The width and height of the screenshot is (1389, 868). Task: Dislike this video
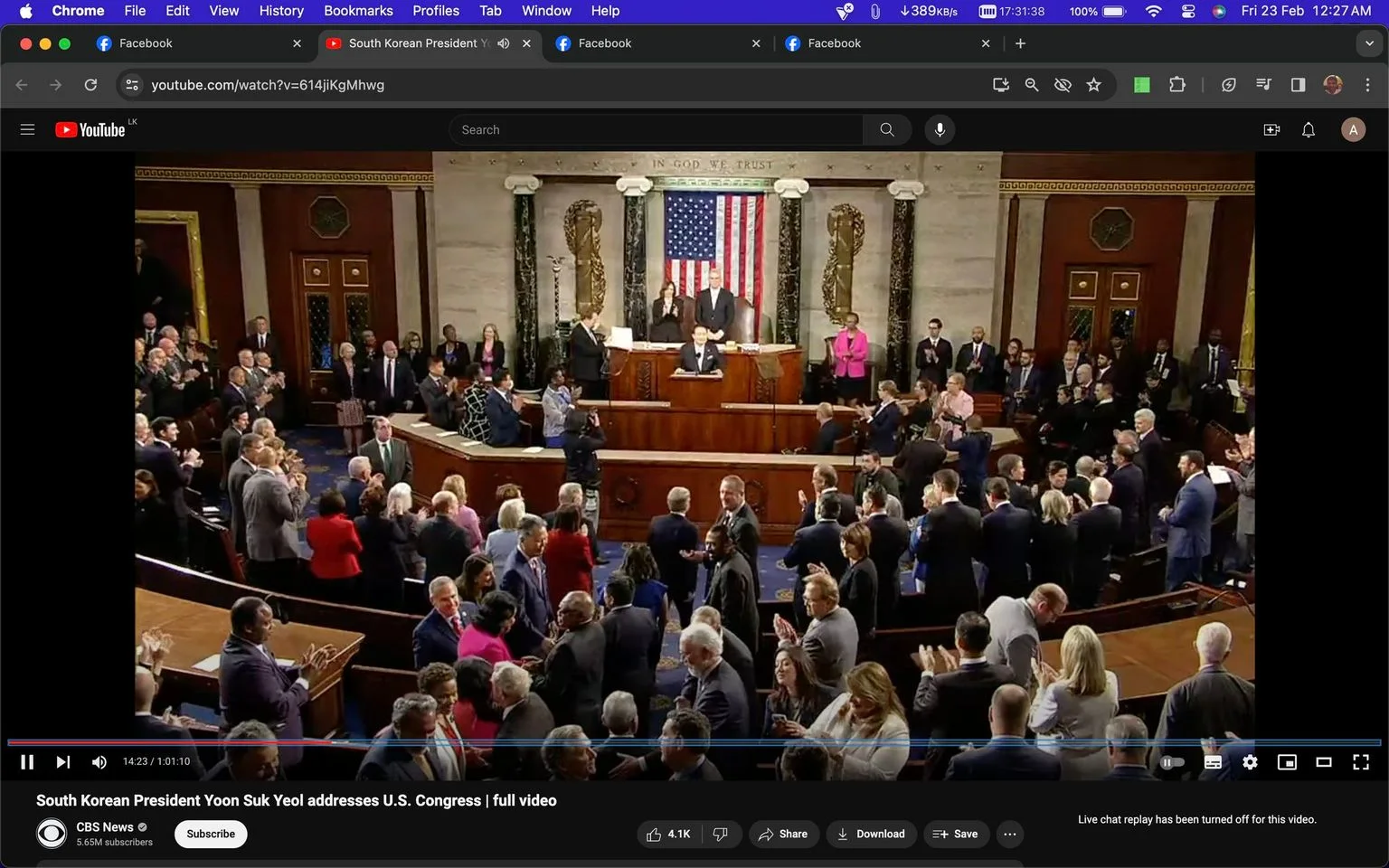tap(721, 834)
